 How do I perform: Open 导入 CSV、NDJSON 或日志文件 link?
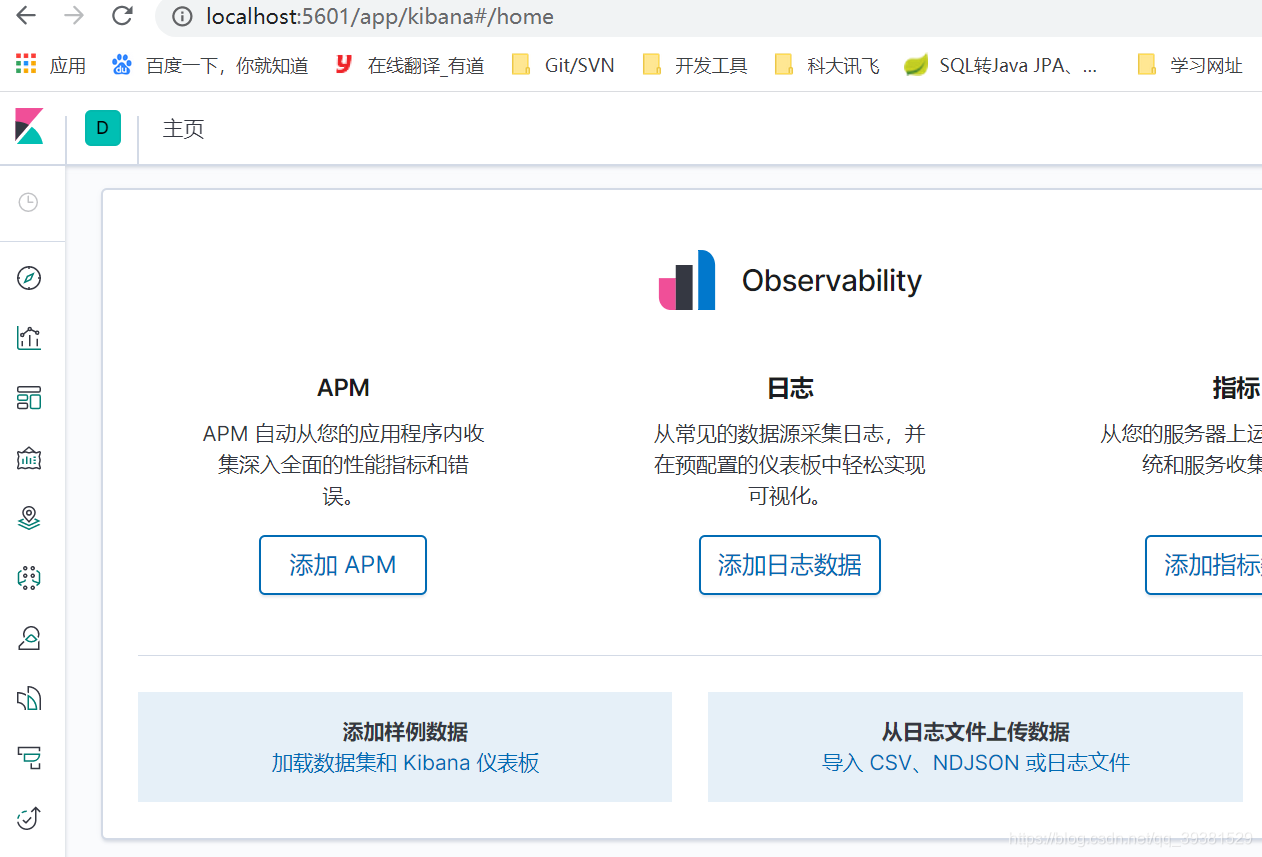976,763
